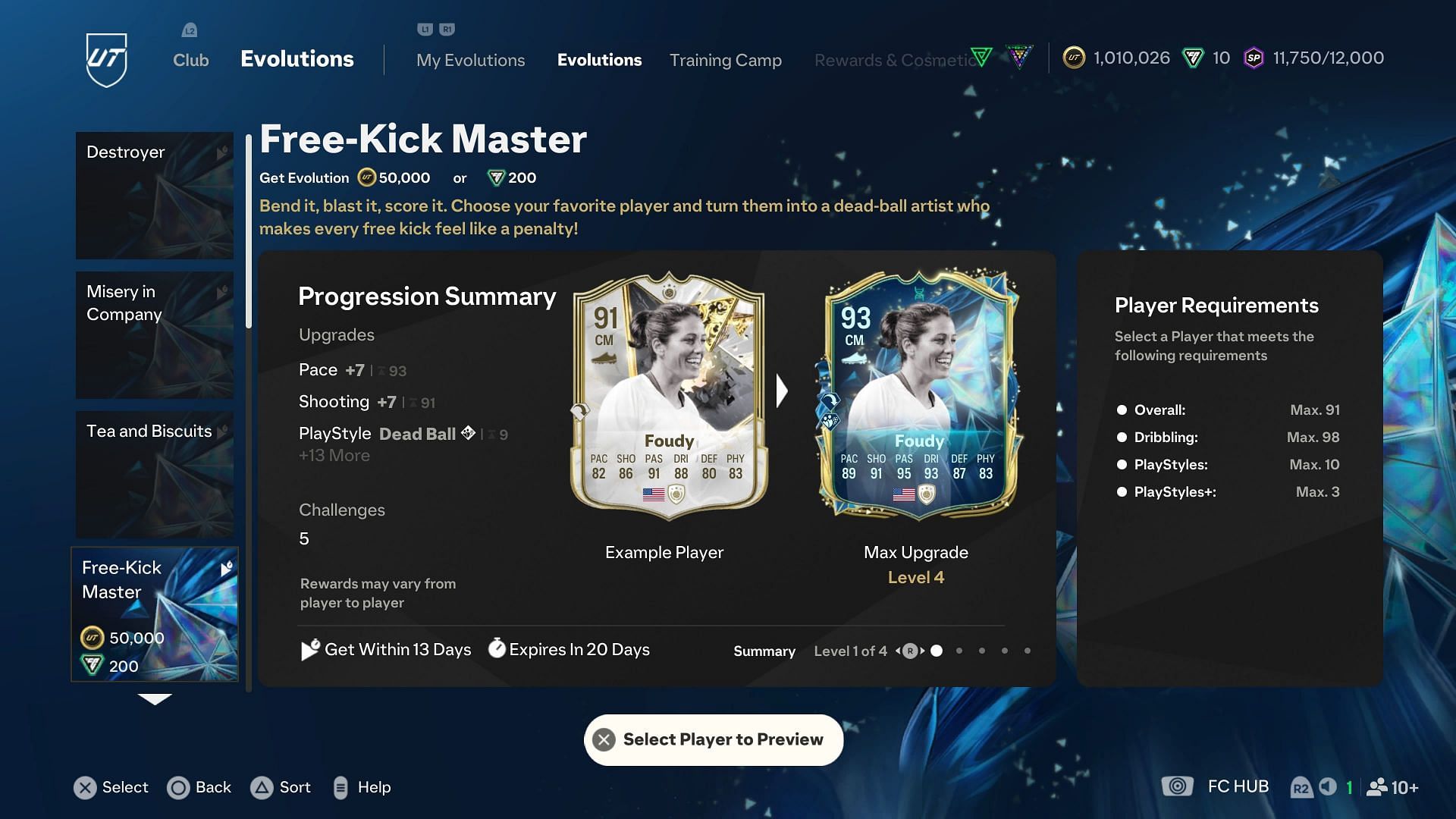This screenshot has width=1456, height=819.
Task: Advance card preview with the right arrow
Action: click(782, 391)
